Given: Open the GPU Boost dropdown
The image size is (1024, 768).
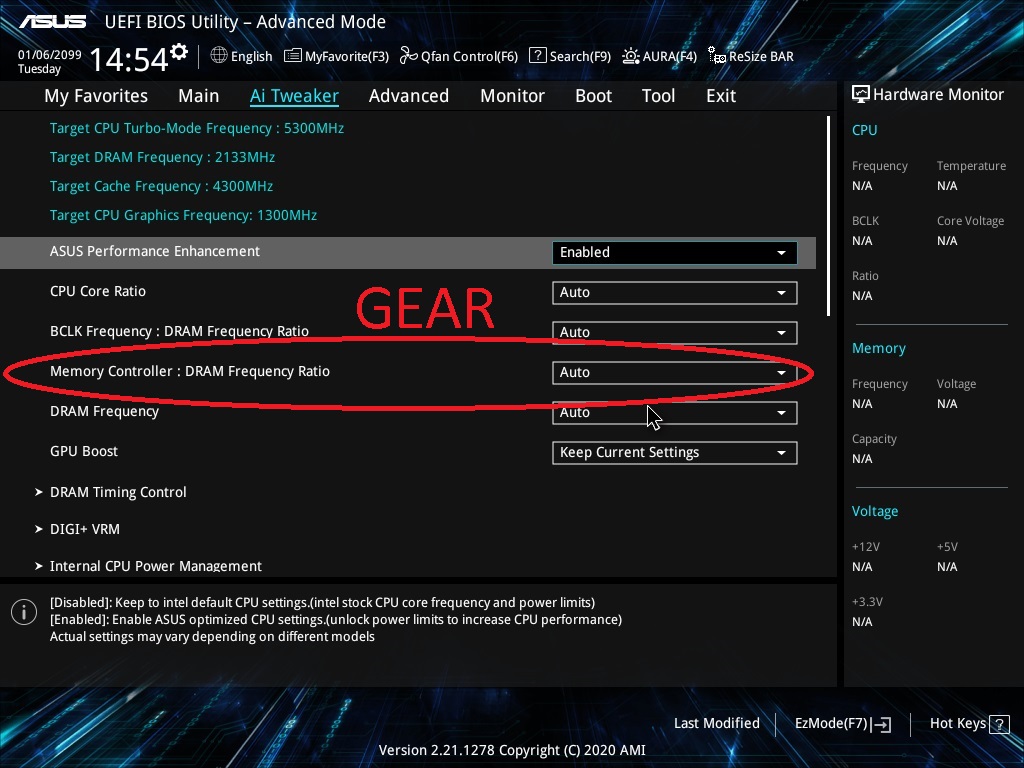Looking at the screenshot, I should tap(675, 453).
